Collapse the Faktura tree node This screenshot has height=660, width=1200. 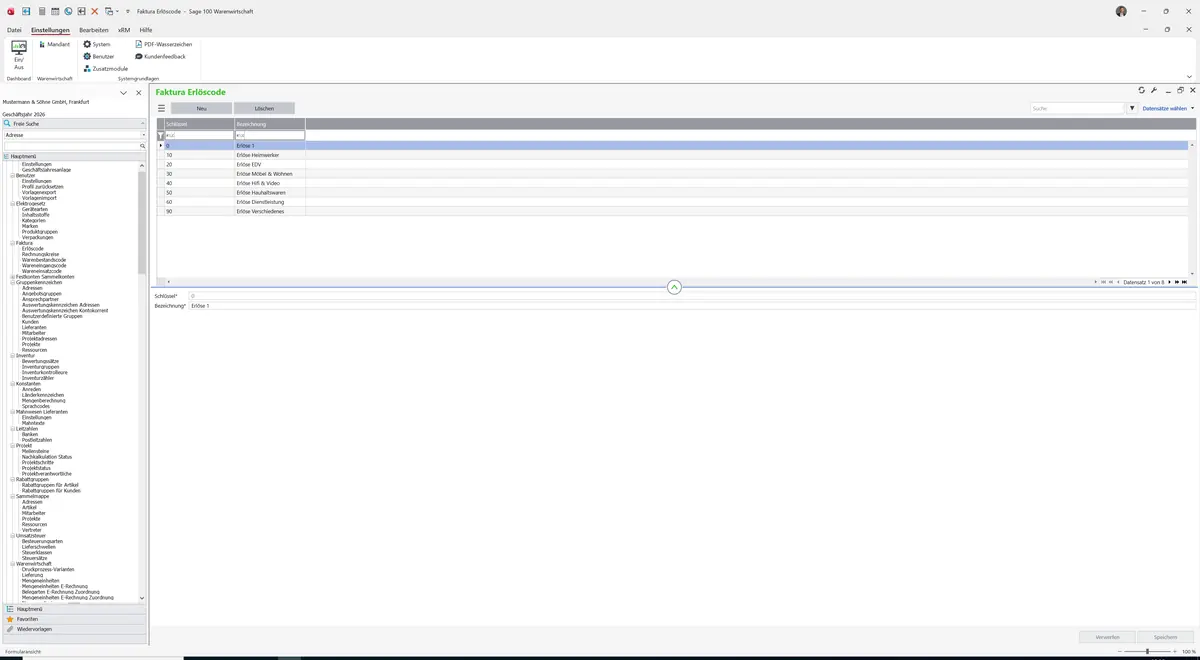(x=12, y=243)
